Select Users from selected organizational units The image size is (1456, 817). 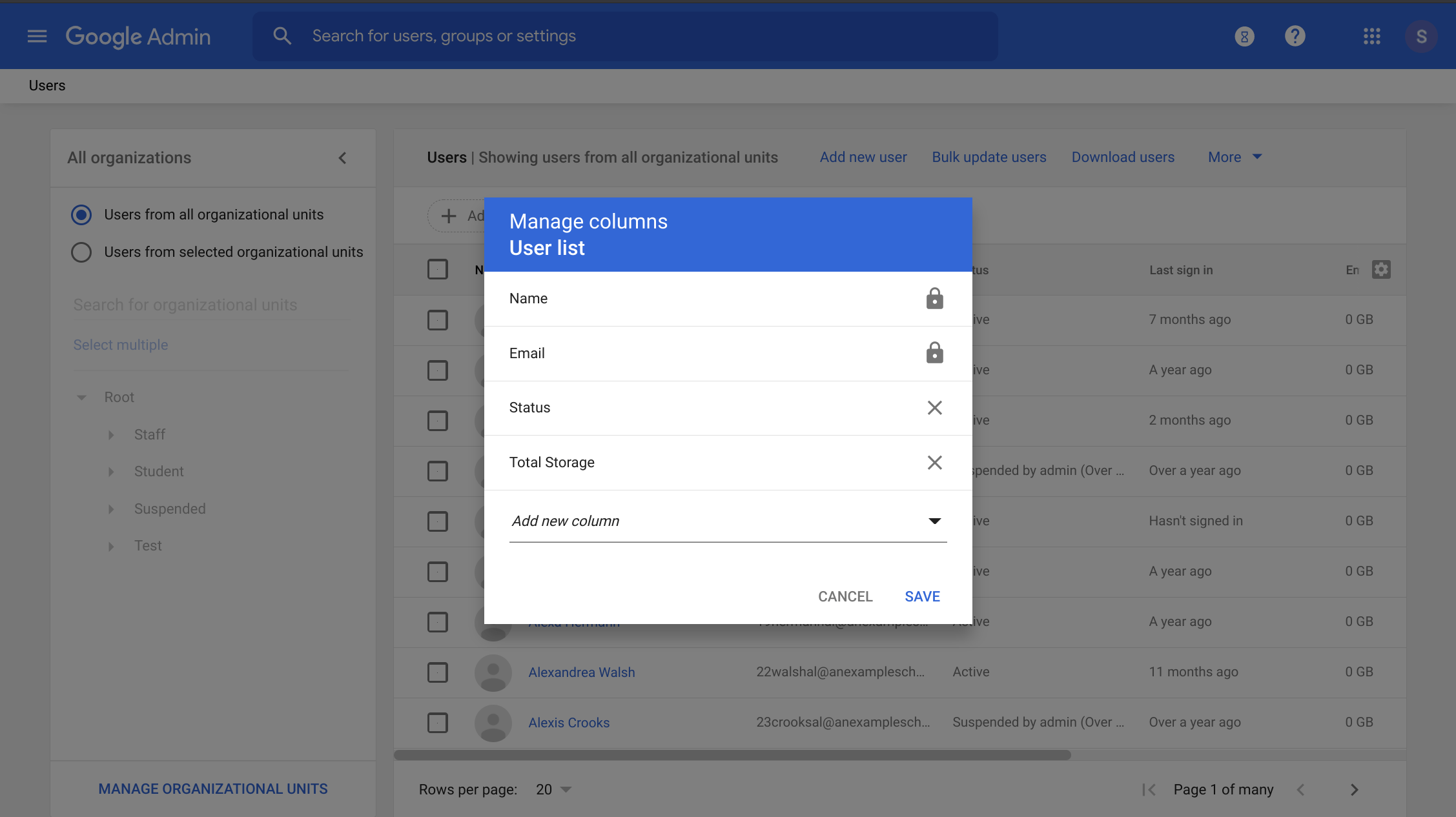[x=81, y=252]
